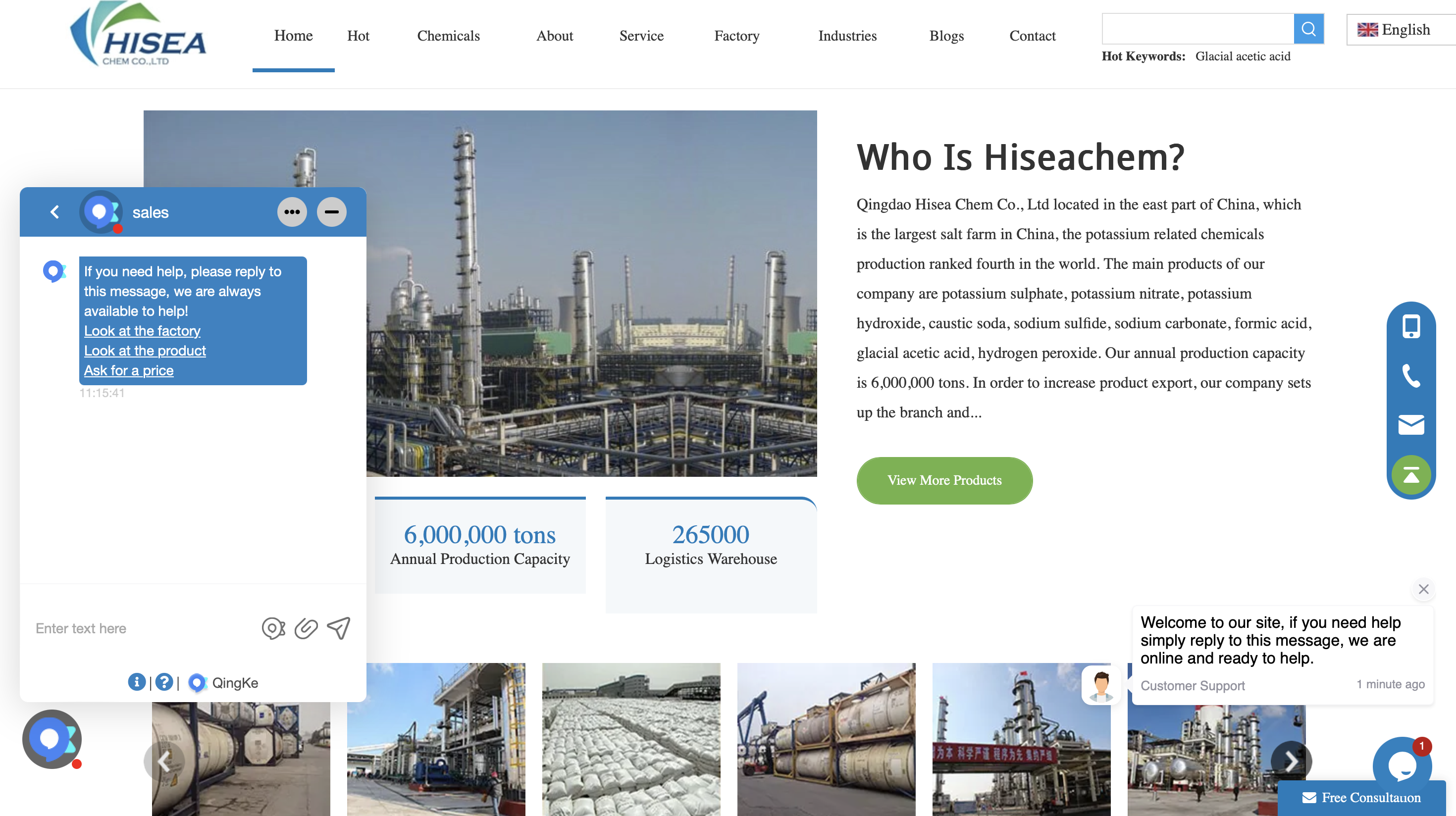Click the white bags warehouse thumbnail

click(631, 739)
